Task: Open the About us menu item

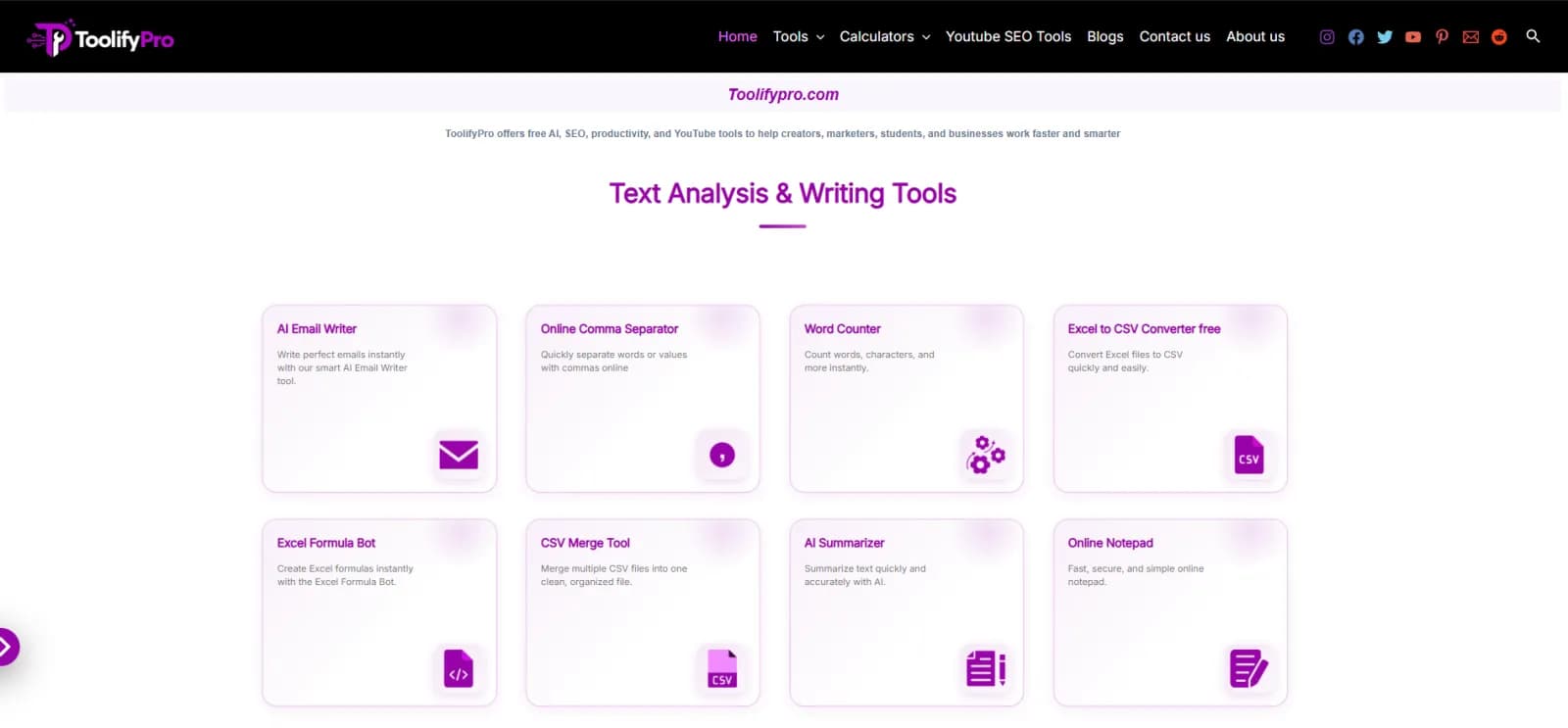Action: coord(1255,36)
